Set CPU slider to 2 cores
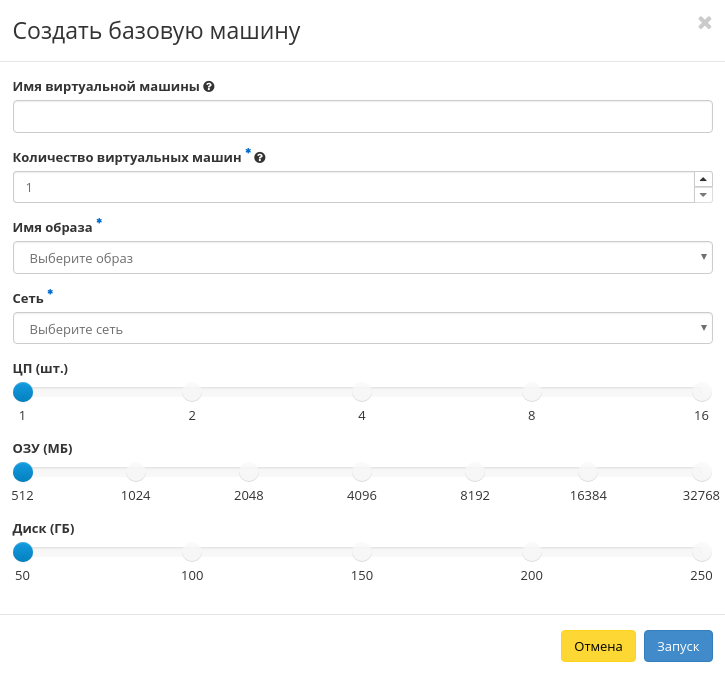This screenshot has height=674, width=725. [x=192, y=392]
